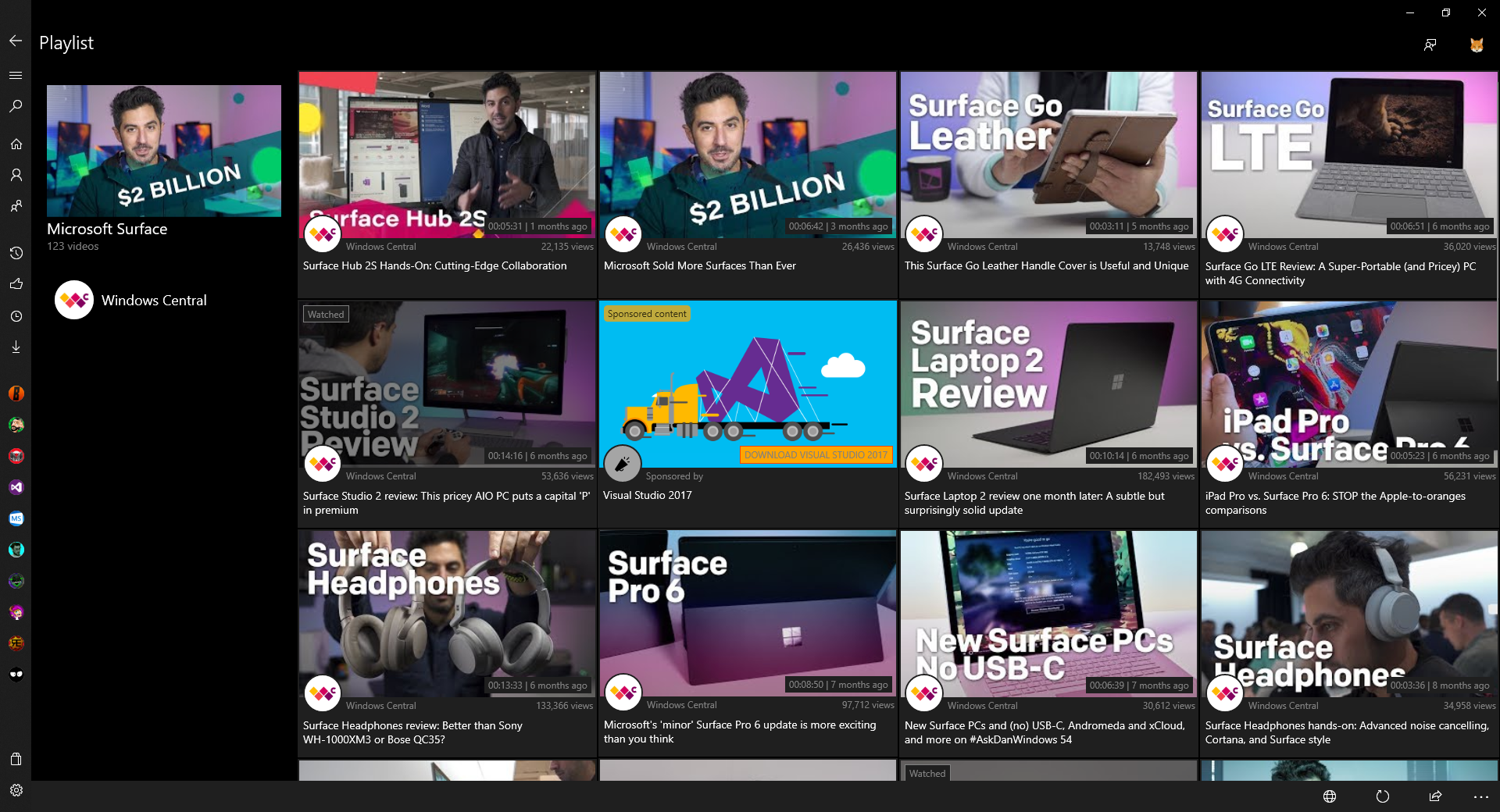Image resolution: width=1500 pixels, height=812 pixels.
Task: Go to Home in the sidebar
Action: click(16, 144)
